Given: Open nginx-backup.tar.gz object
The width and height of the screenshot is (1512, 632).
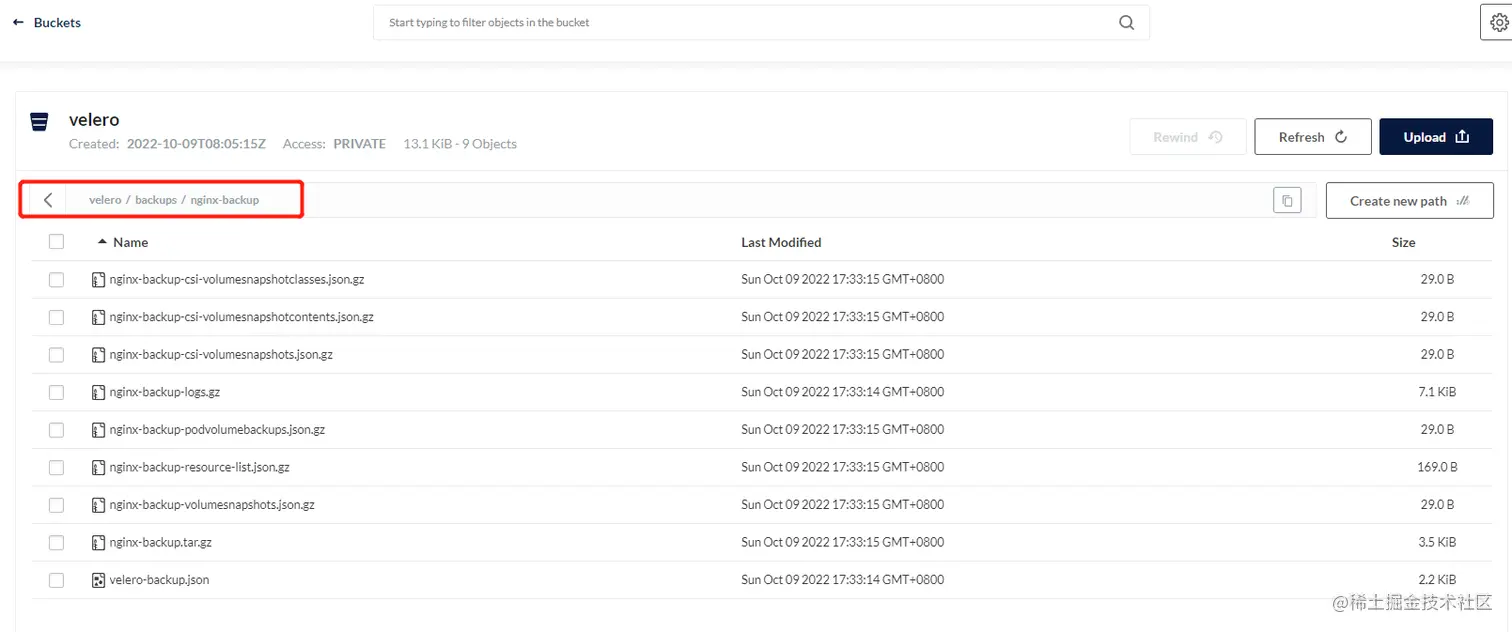Looking at the screenshot, I should tap(160, 542).
